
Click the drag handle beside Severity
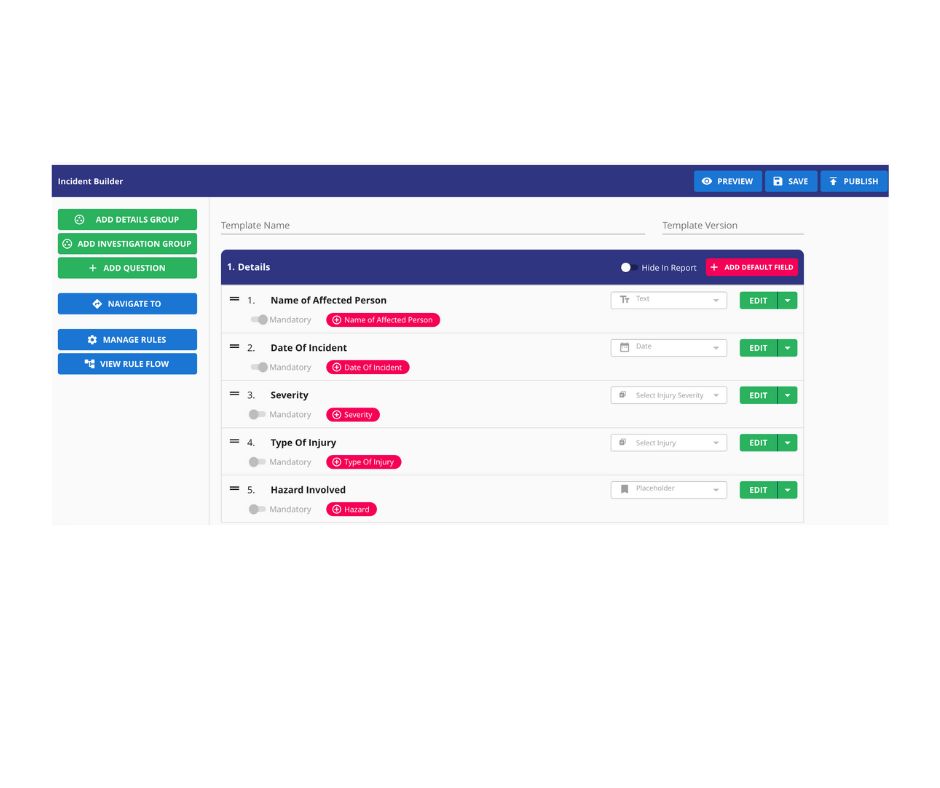(x=235, y=394)
